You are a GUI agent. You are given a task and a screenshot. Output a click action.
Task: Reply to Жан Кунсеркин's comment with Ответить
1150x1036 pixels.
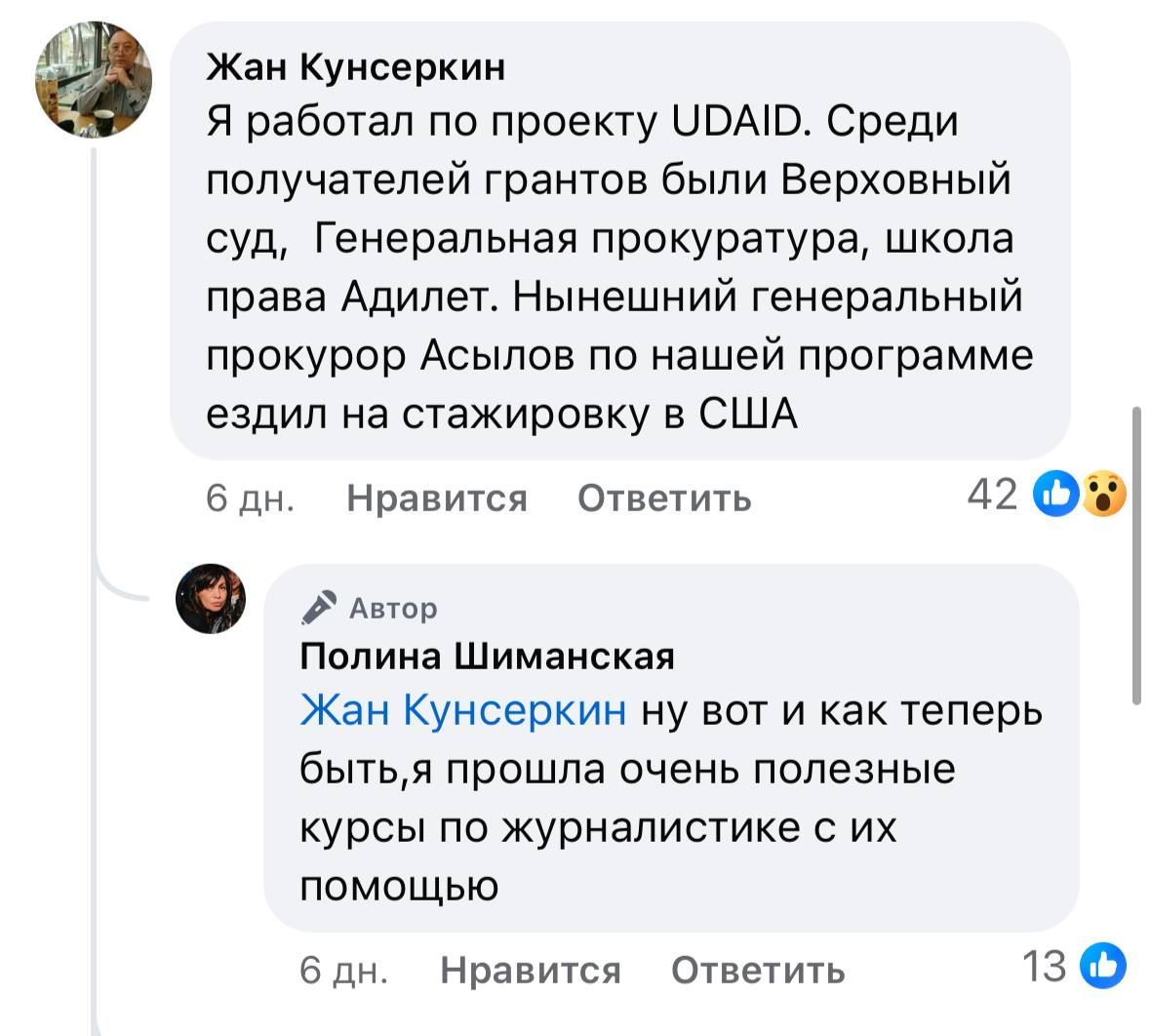[x=664, y=498]
